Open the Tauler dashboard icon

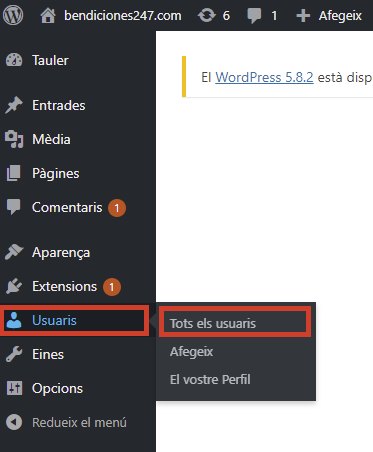click(x=14, y=60)
